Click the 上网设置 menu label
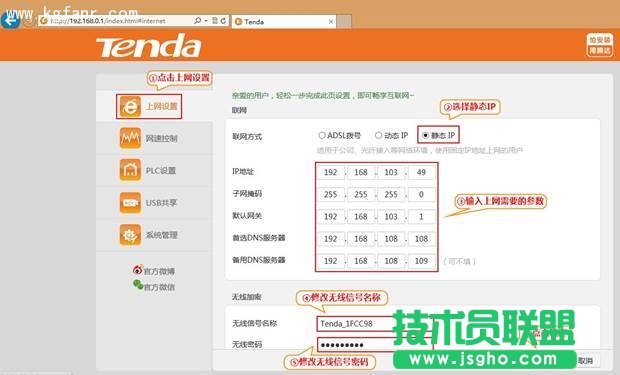The height and width of the screenshot is (375, 620). coord(162,106)
